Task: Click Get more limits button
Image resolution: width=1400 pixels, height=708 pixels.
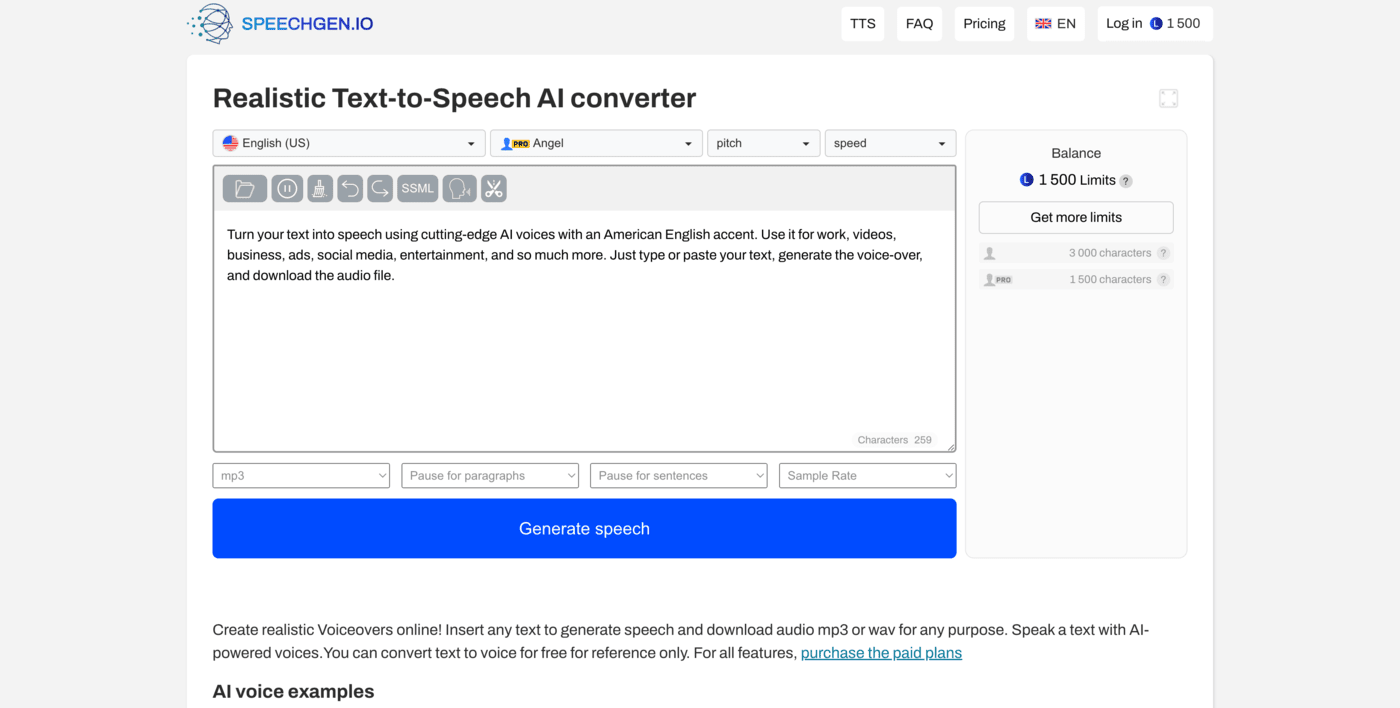Action: (x=1076, y=217)
